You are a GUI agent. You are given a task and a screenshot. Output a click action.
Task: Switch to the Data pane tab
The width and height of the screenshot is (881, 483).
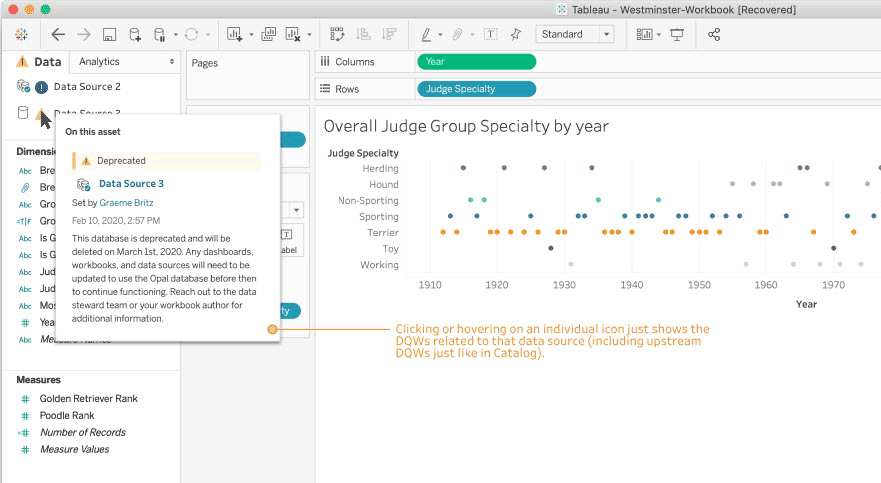47,62
